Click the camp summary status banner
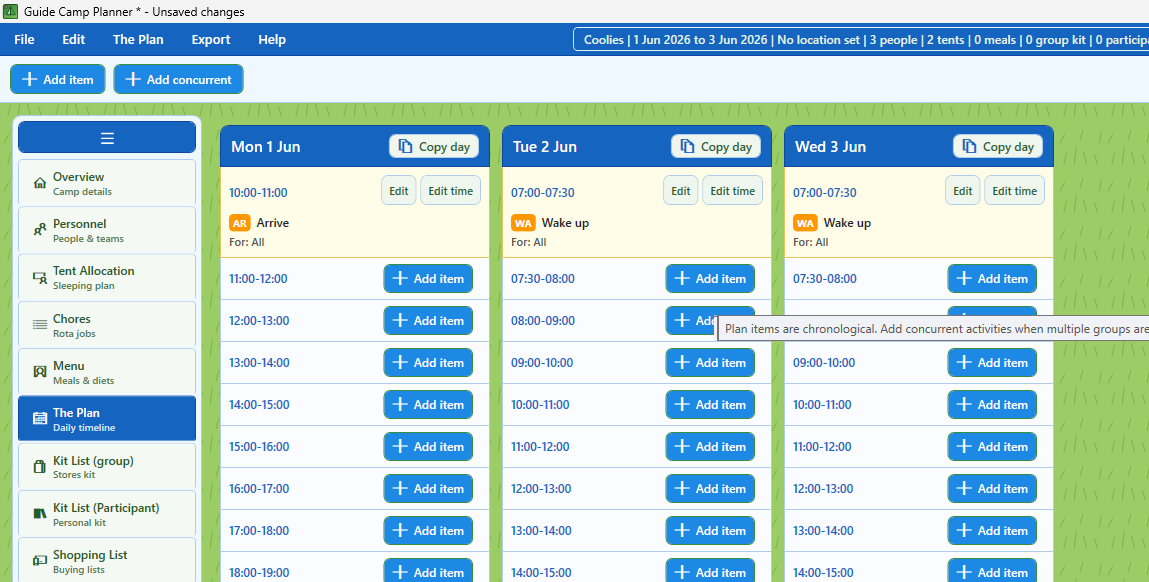This screenshot has width=1149, height=582. click(x=861, y=40)
